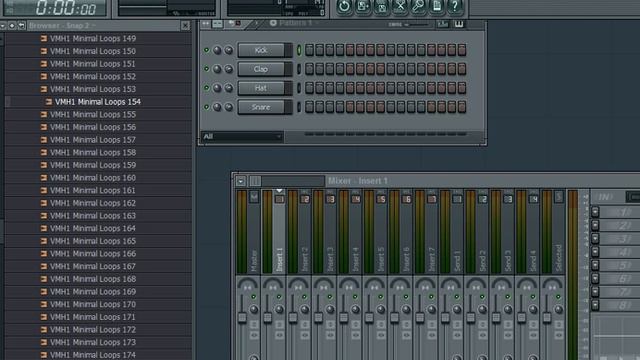Screen dimensions: 640x360
Task: Click the Snare channel pan knob
Action: [x=217, y=107]
